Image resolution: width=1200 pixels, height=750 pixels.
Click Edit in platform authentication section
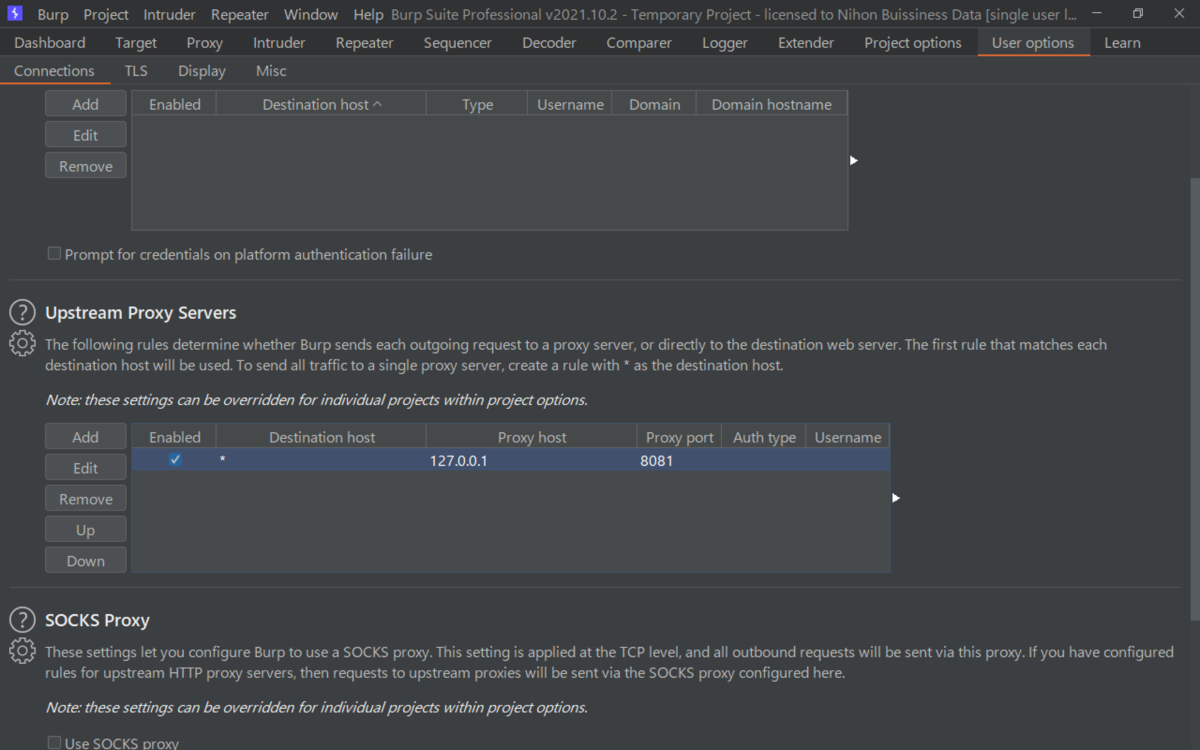click(86, 135)
